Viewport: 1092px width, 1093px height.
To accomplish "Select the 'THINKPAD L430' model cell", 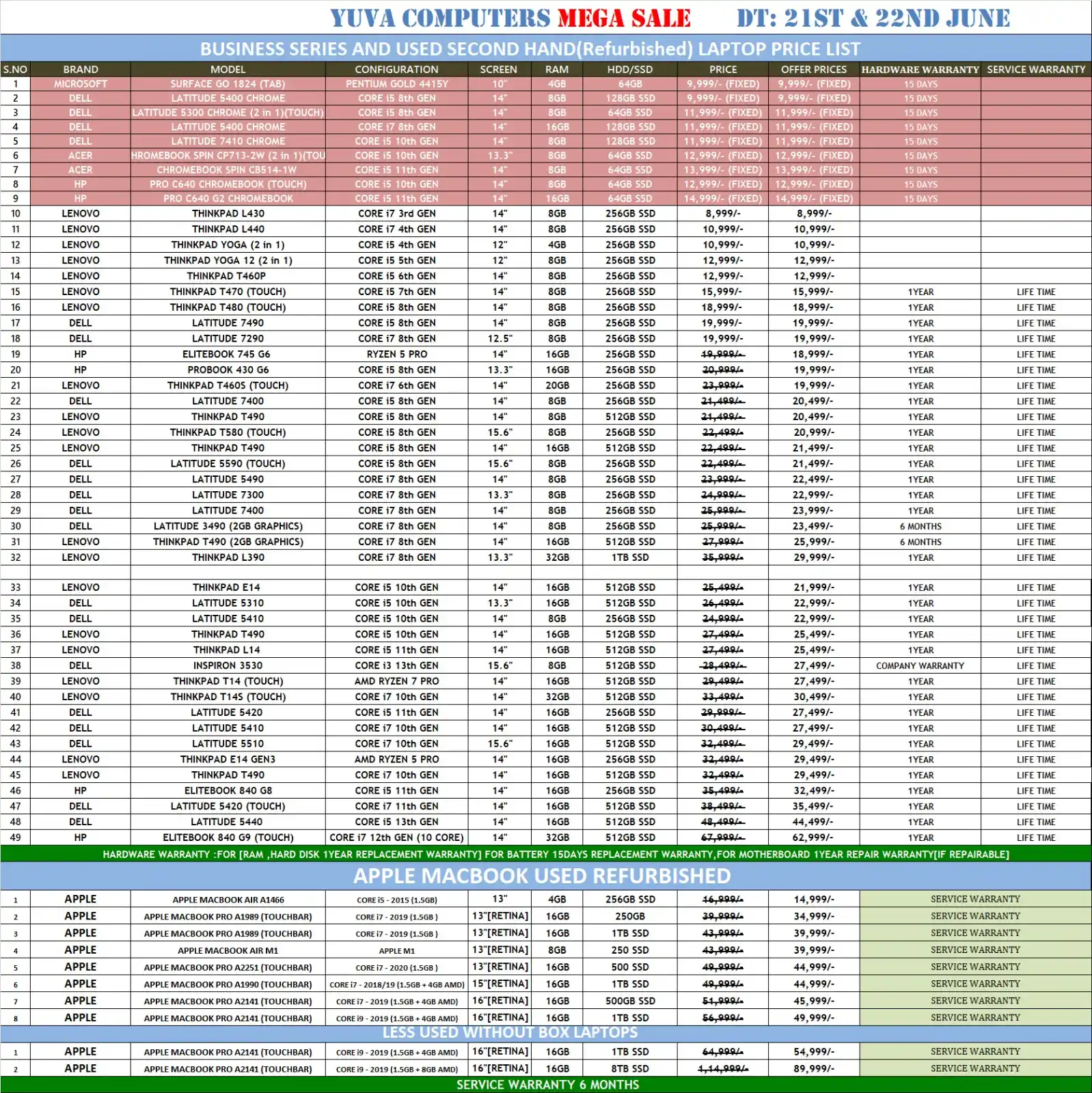I will click(x=228, y=214).
